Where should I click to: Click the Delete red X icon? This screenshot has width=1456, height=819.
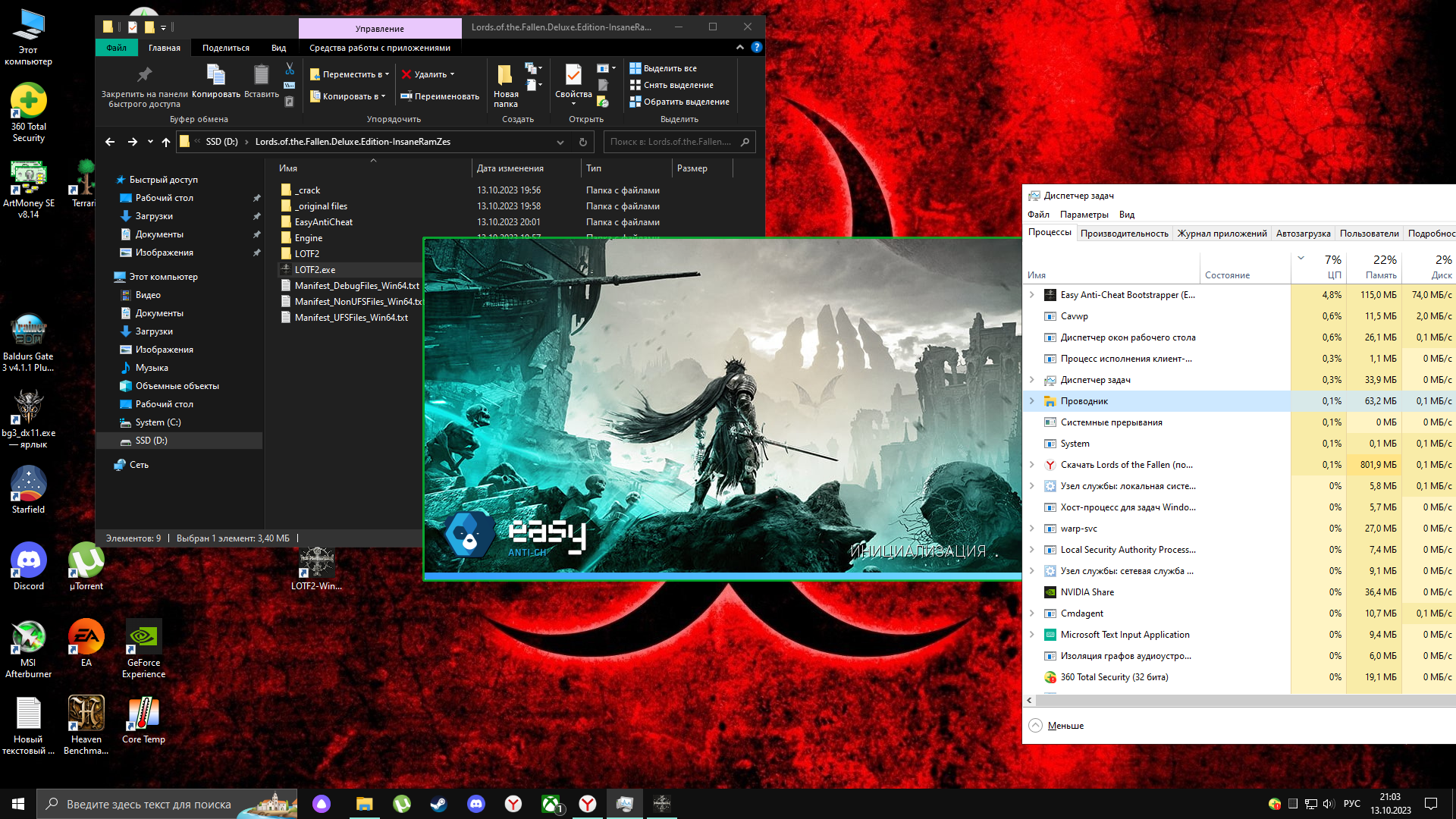click(x=406, y=74)
